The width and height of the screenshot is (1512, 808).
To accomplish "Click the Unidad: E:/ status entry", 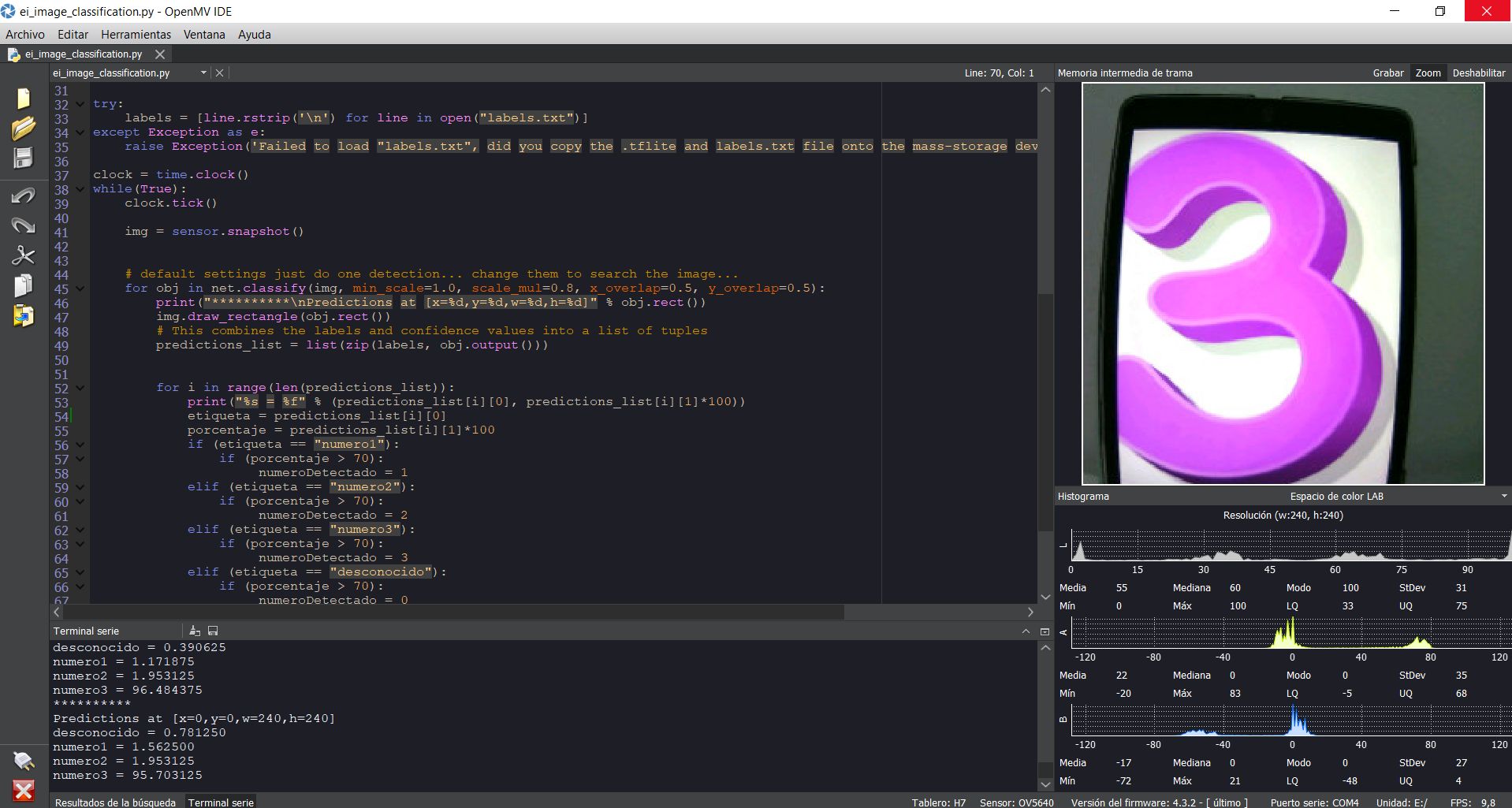I will [1402, 802].
